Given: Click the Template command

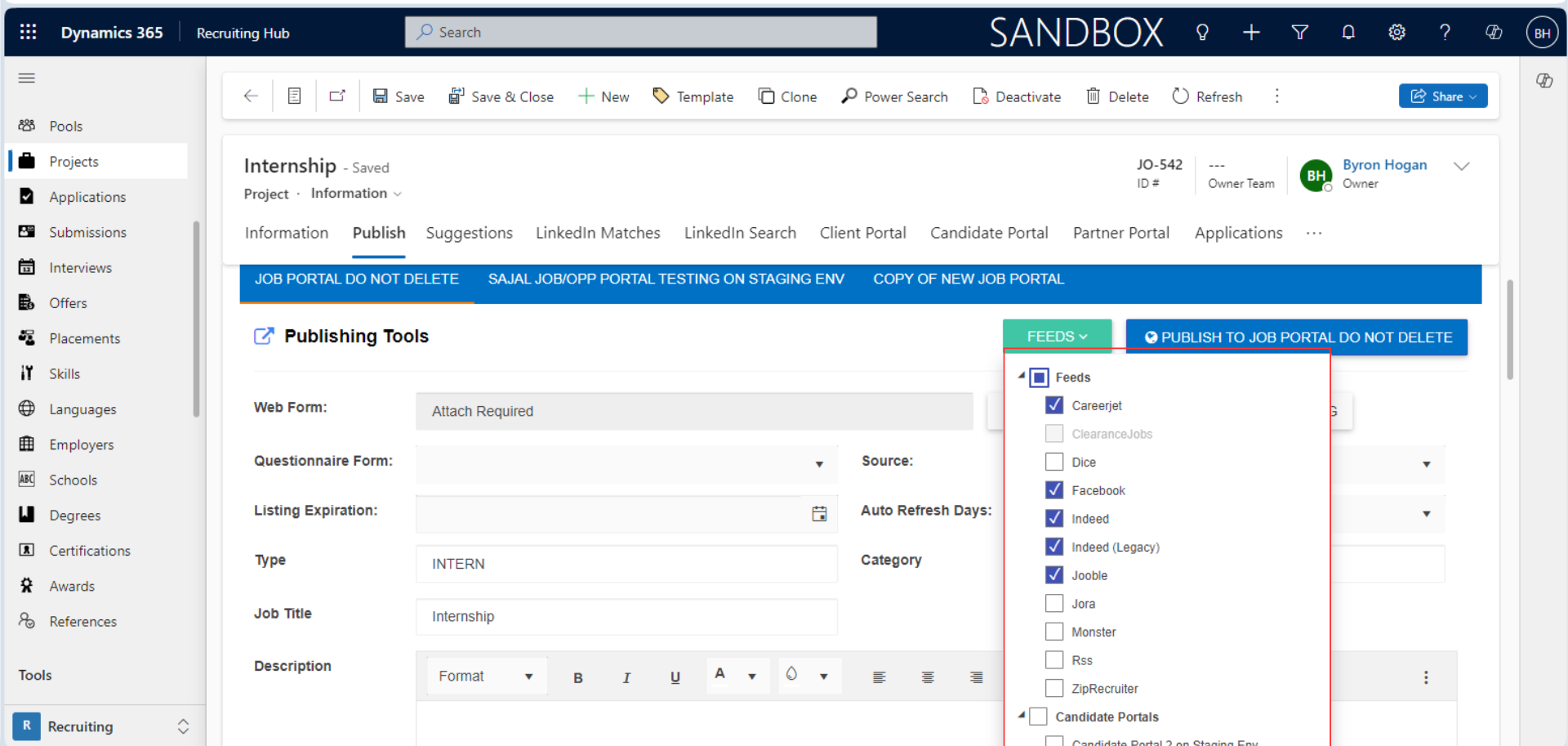Looking at the screenshot, I should tap(693, 96).
